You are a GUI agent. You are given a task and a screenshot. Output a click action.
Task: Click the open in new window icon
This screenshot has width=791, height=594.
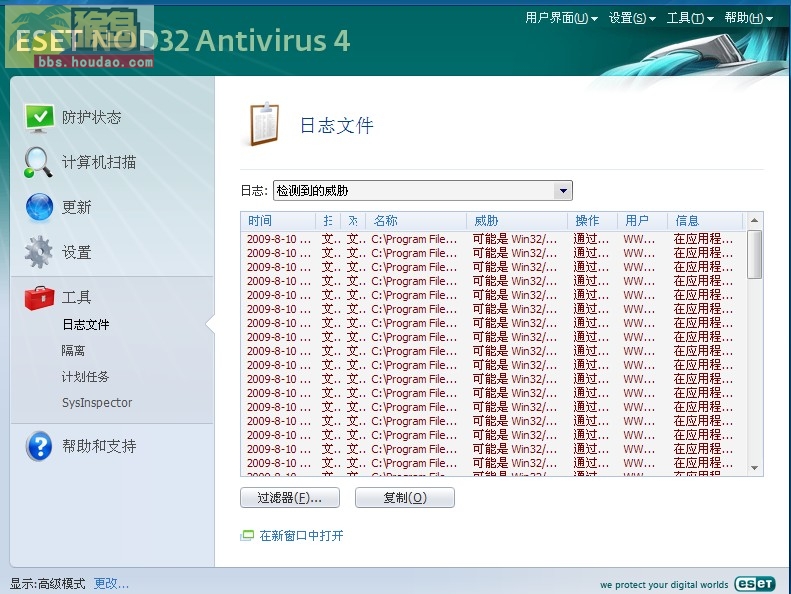click(x=247, y=535)
